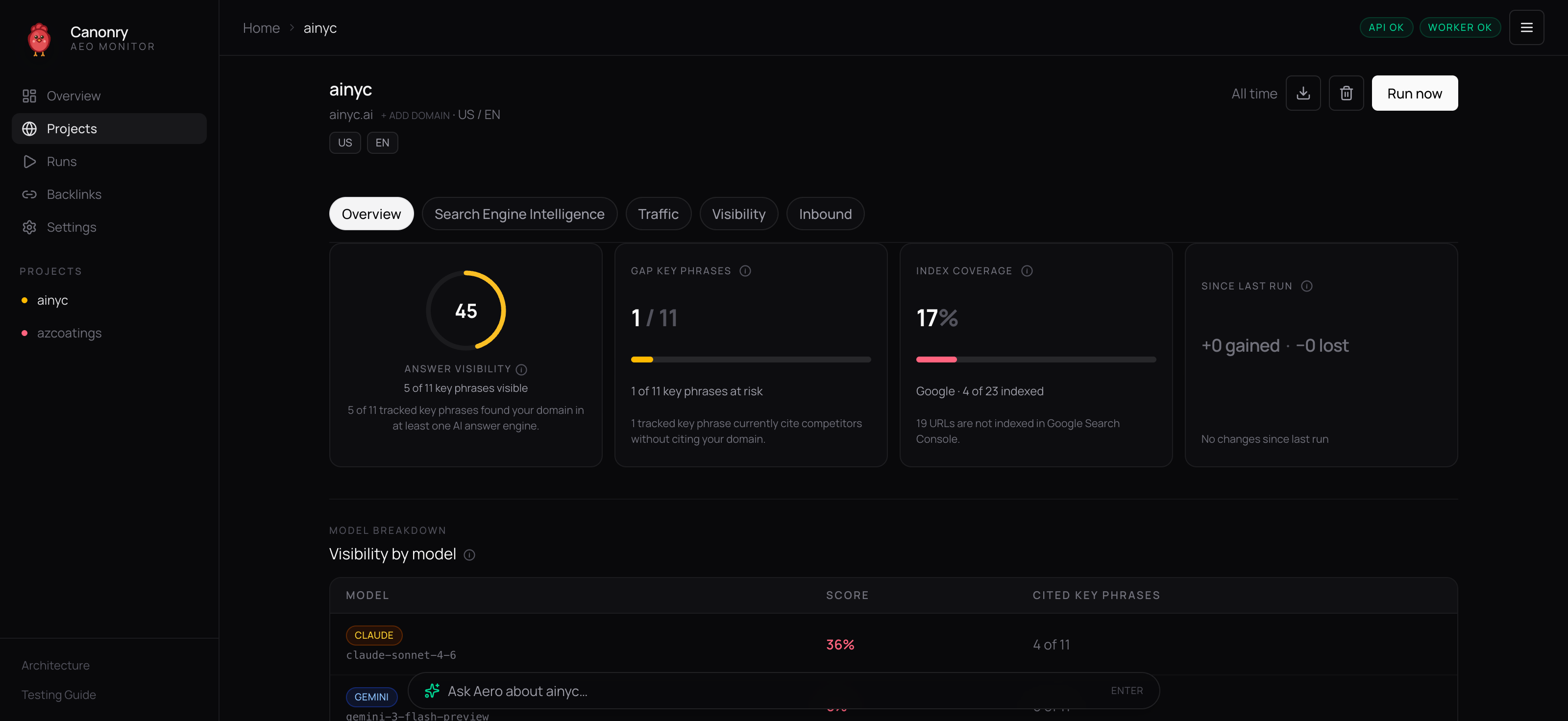
Task: Click the Settings gear icon
Action: (30, 227)
